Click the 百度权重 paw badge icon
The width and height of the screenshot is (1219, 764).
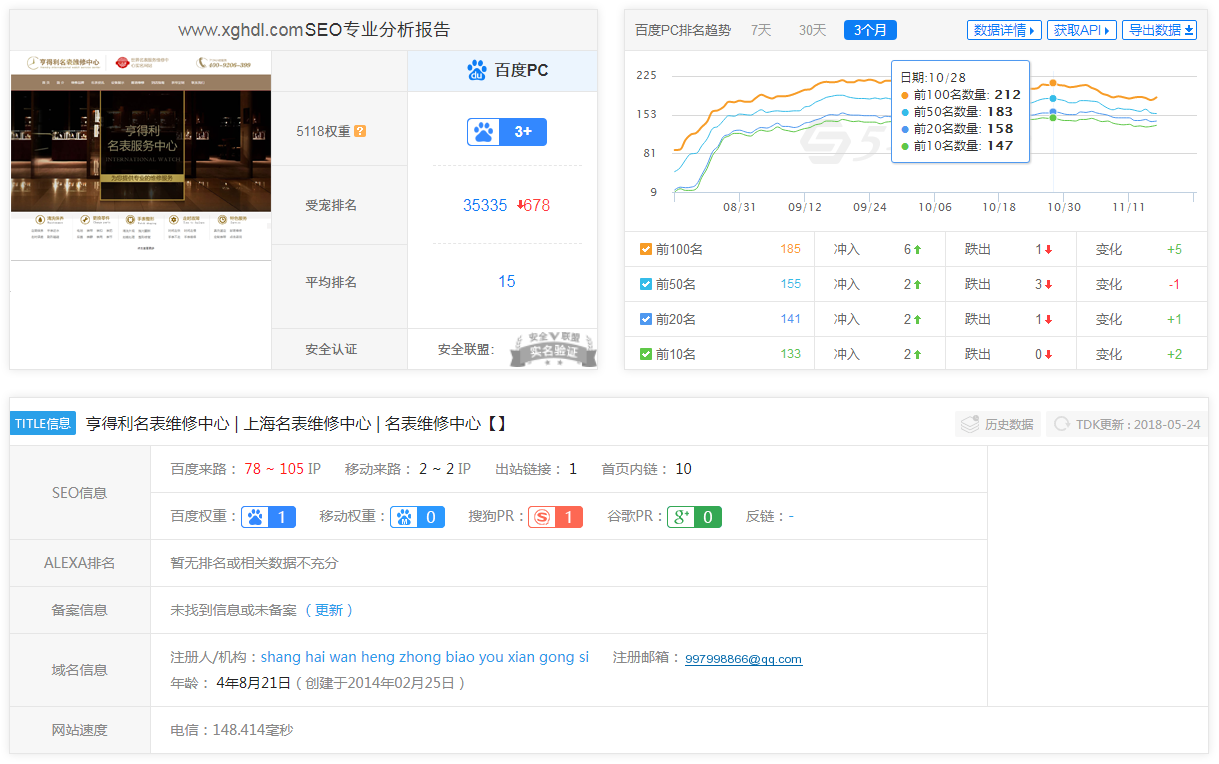[256, 517]
